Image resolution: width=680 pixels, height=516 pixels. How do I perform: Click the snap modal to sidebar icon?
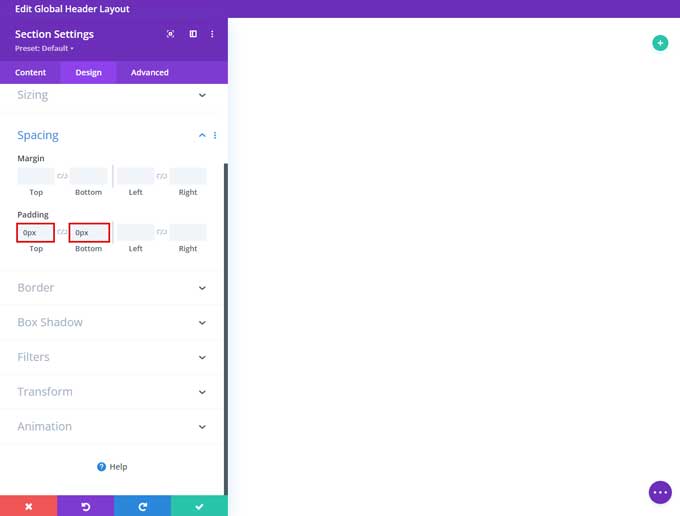tap(193, 34)
